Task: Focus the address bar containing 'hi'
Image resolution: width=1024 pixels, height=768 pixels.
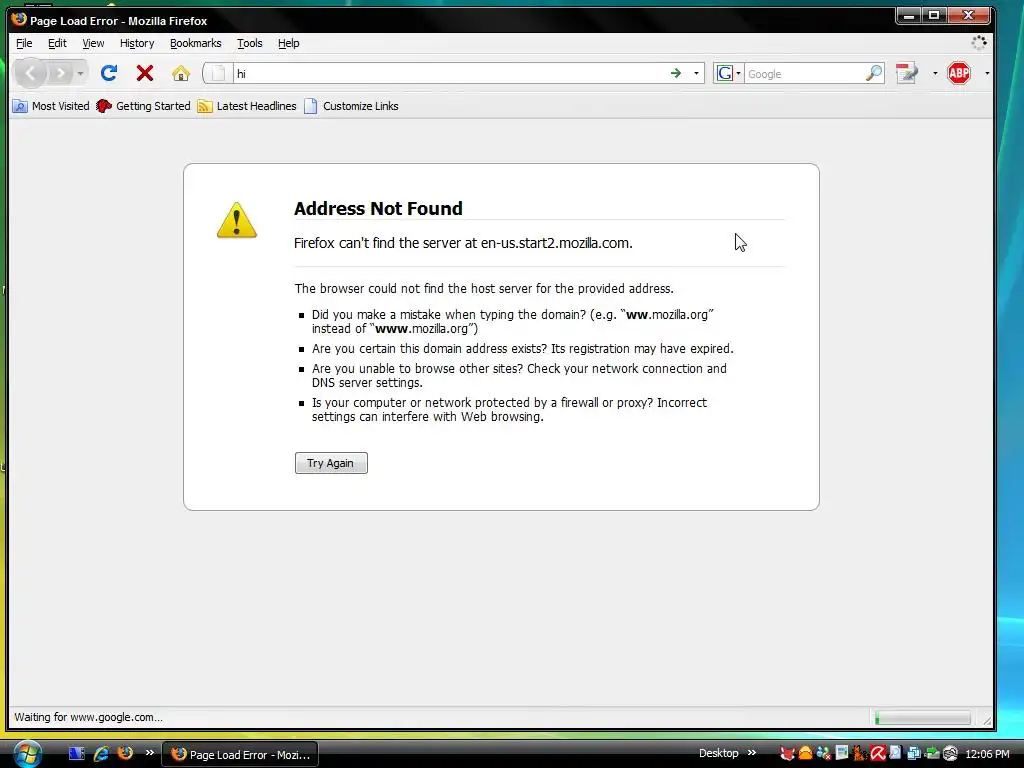Action: (x=451, y=74)
